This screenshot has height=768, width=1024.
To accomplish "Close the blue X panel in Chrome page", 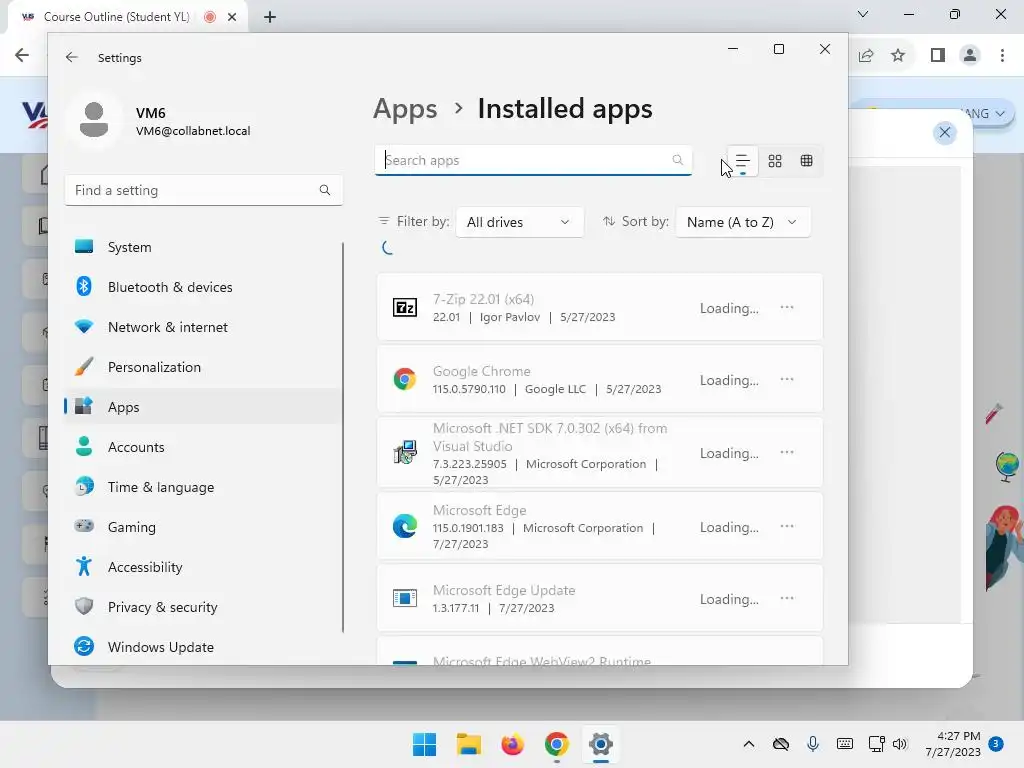I will coord(944,133).
